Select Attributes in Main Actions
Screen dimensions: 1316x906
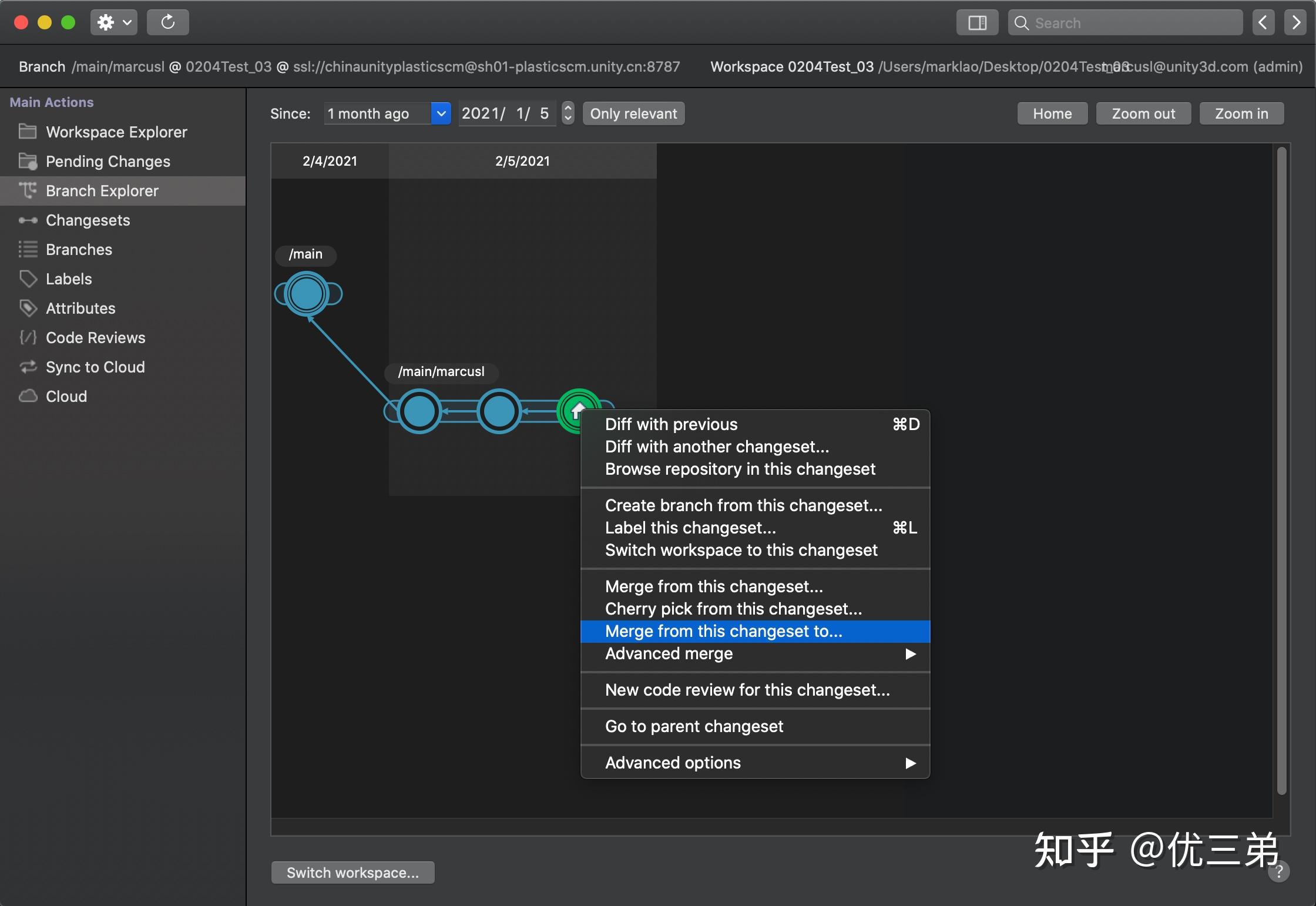click(80, 308)
